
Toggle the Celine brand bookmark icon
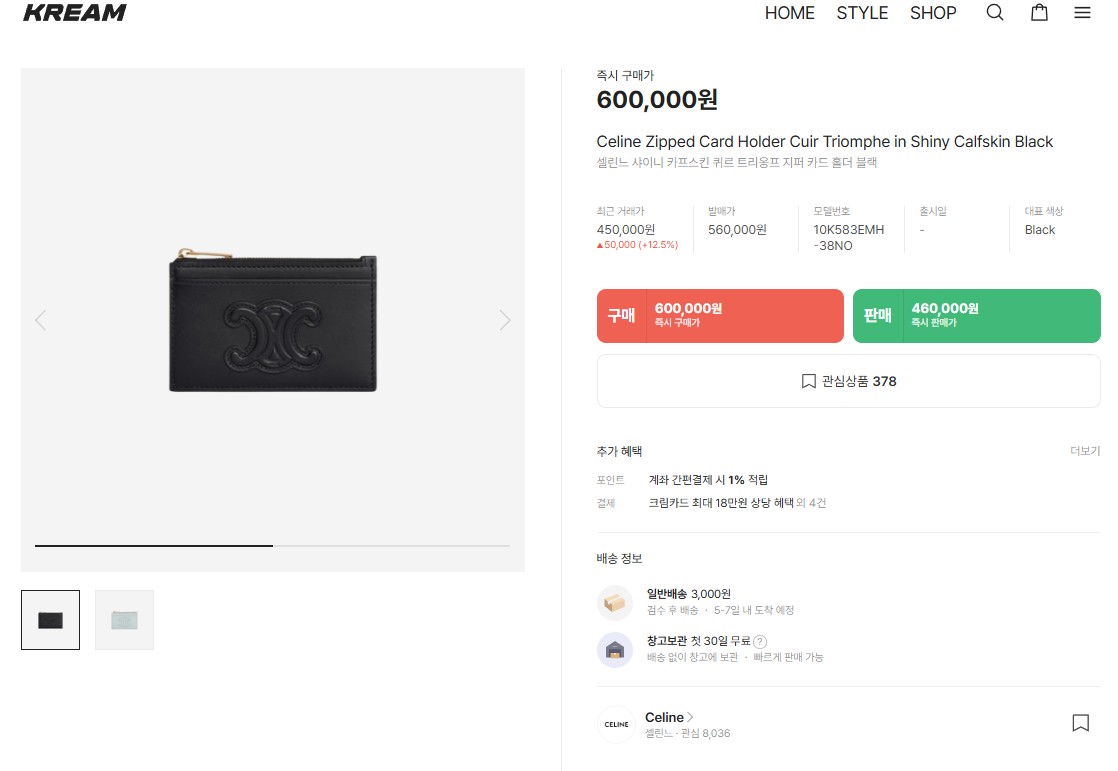[1080, 723]
